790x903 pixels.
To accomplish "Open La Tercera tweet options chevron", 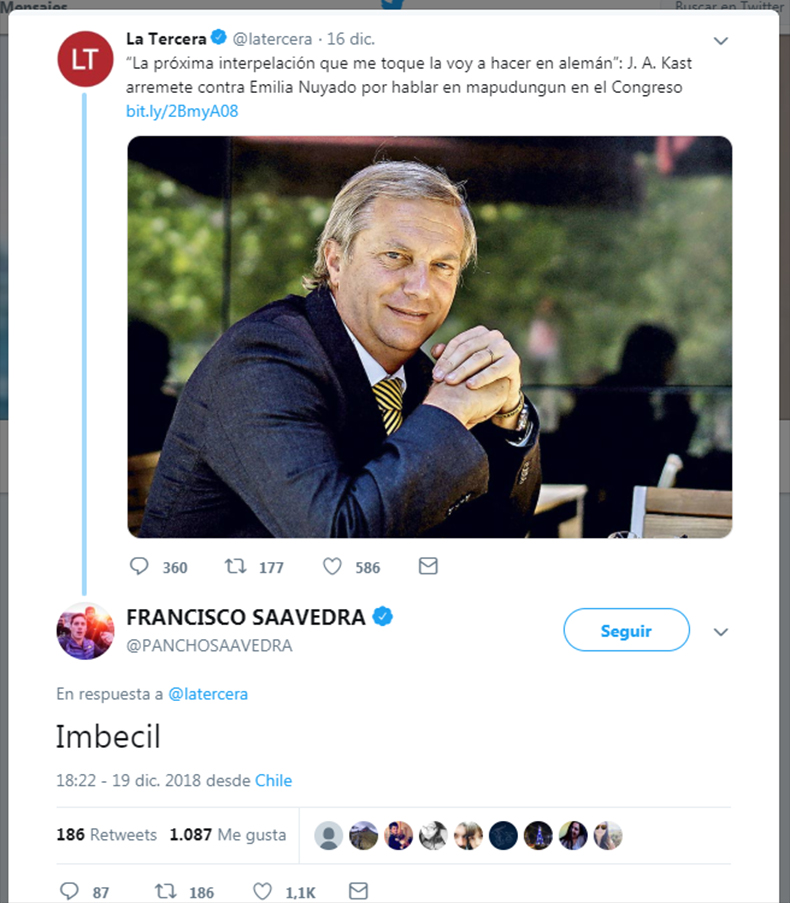I will (x=720, y=41).
